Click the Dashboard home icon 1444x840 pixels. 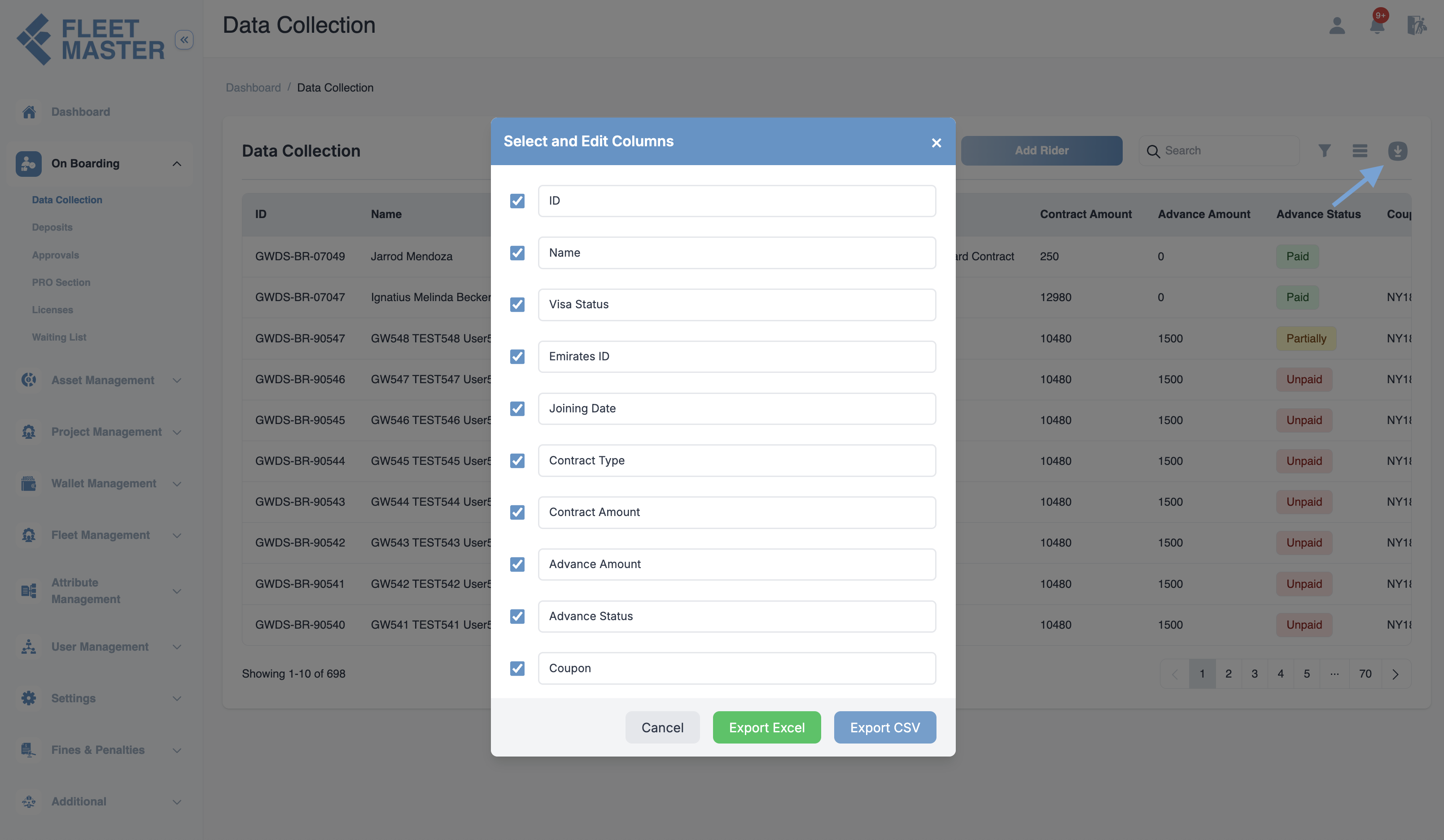pos(29,112)
